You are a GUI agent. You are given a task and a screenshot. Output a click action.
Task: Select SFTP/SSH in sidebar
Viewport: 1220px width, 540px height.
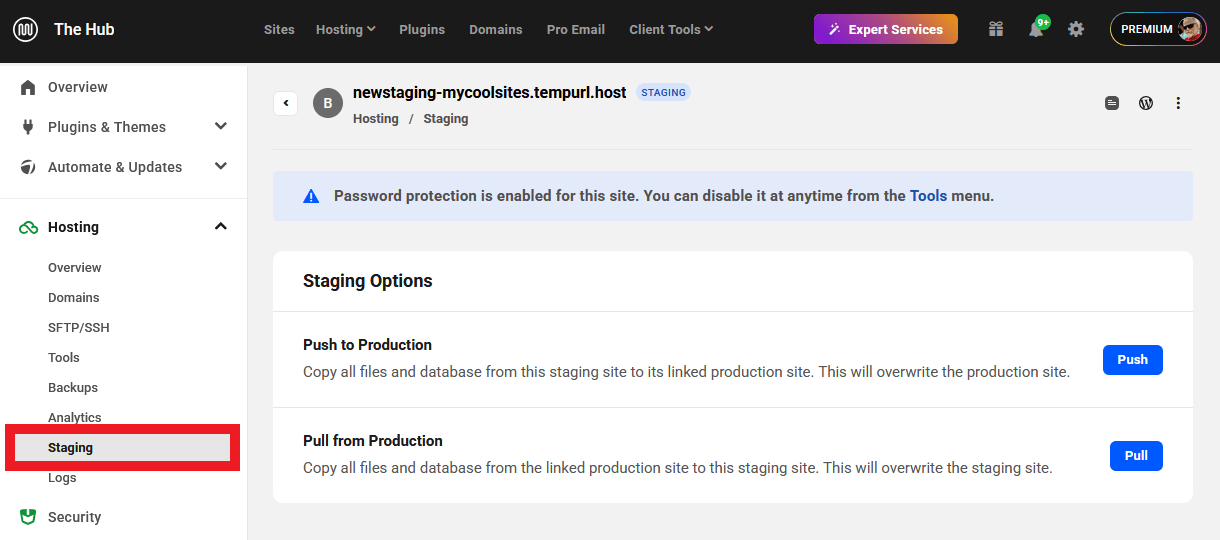pos(79,328)
